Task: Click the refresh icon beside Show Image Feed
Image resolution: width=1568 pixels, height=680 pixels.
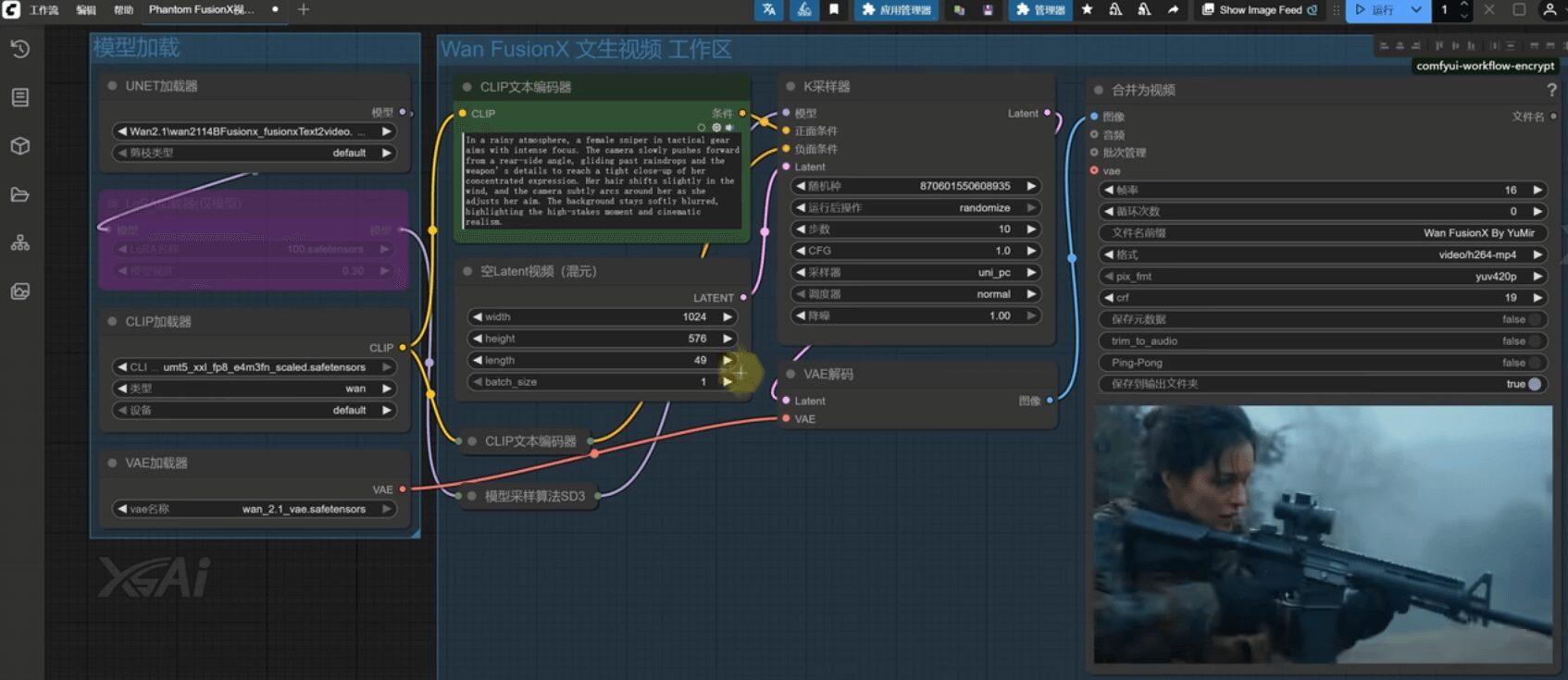Action: click(1312, 9)
